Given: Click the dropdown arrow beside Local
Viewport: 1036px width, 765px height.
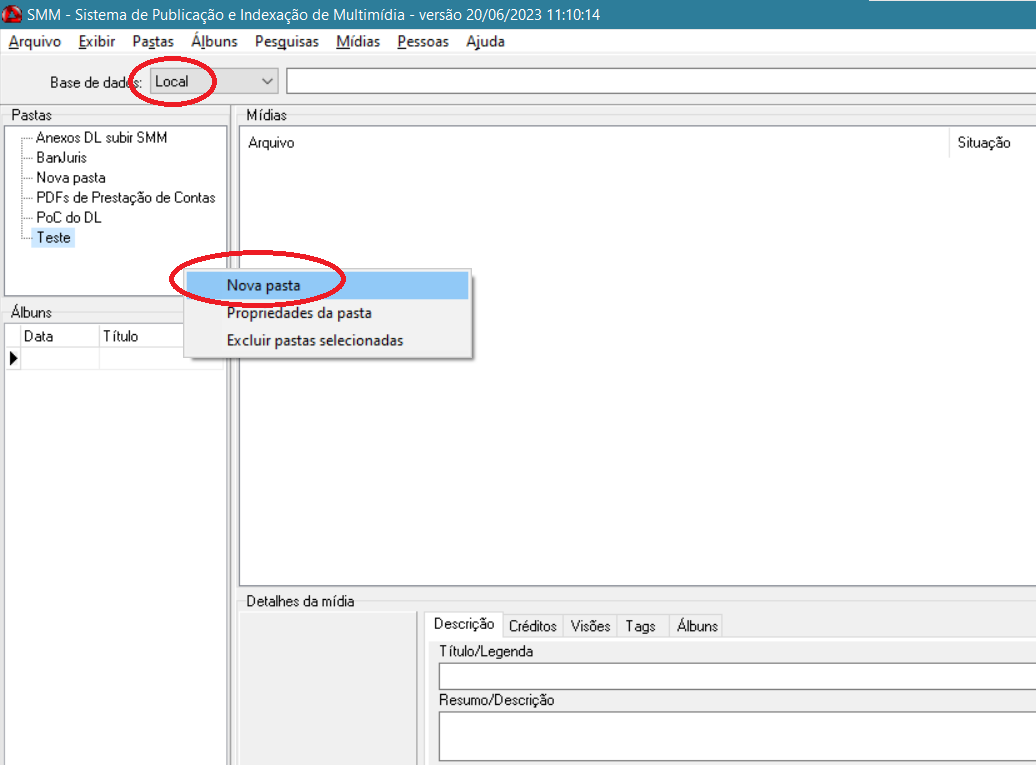Looking at the screenshot, I should 267,81.
